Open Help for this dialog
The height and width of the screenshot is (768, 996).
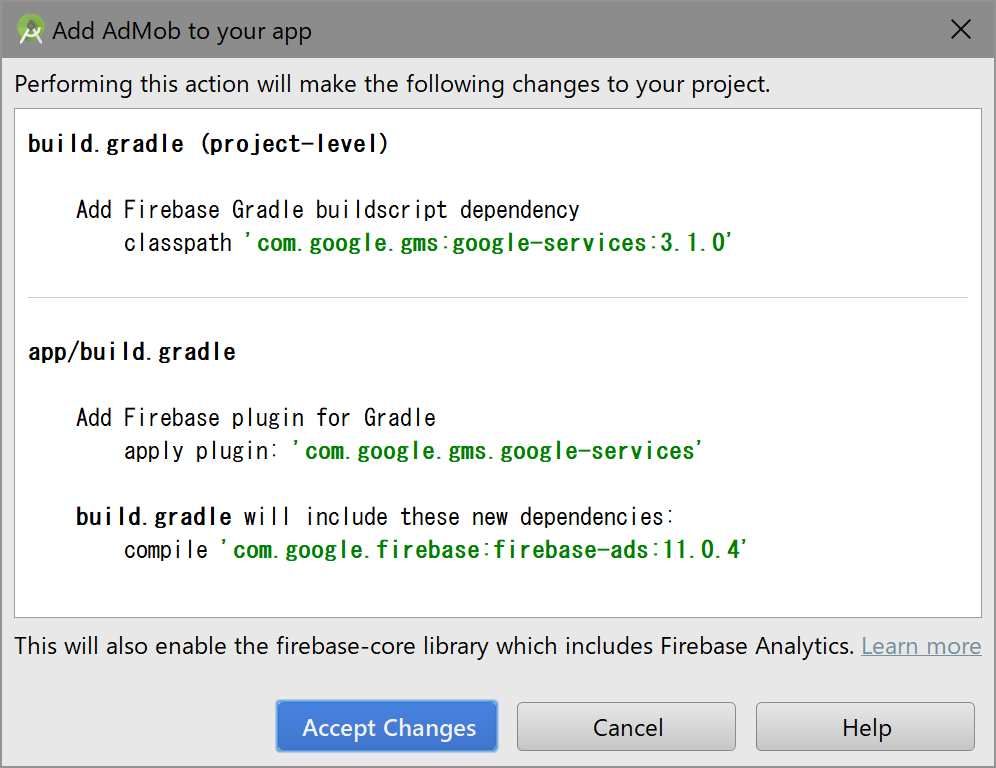tap(866, 727)
